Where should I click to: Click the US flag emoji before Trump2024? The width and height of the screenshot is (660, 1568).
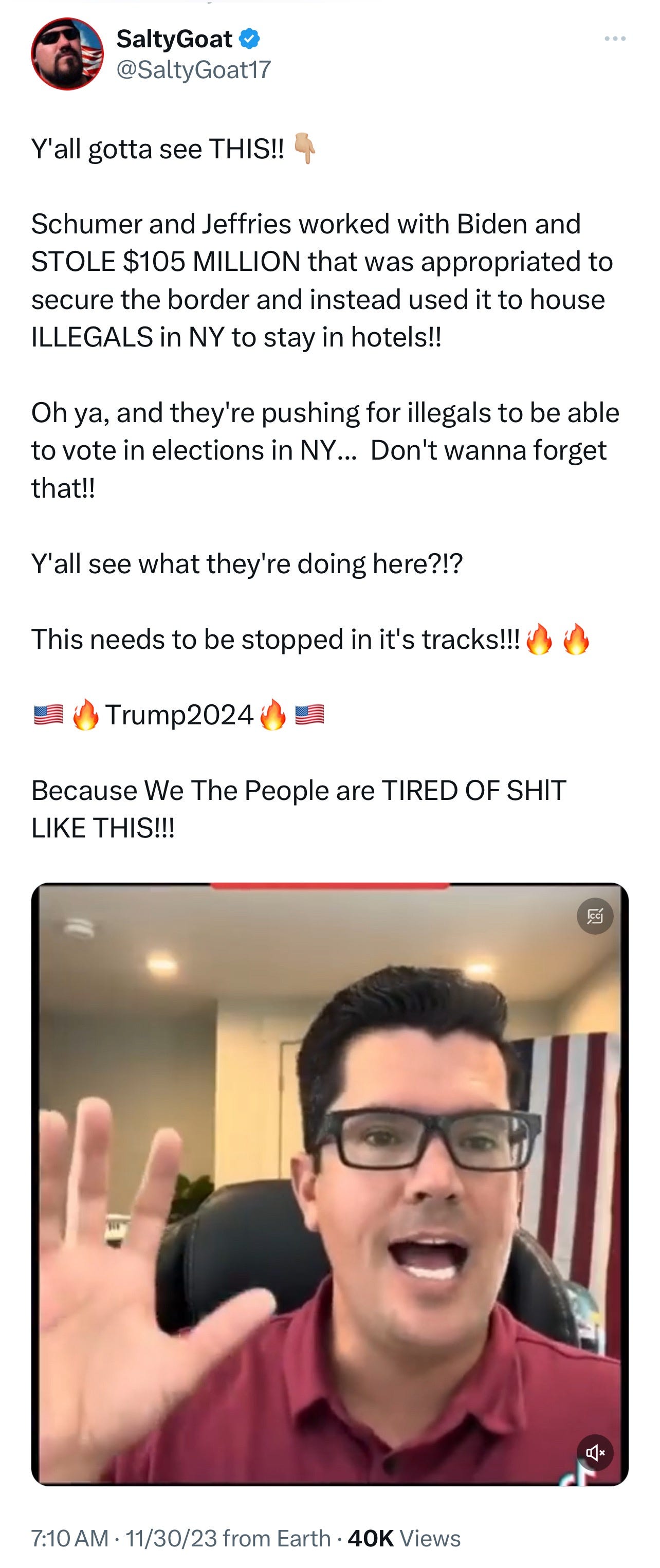[x=49, y=715]
